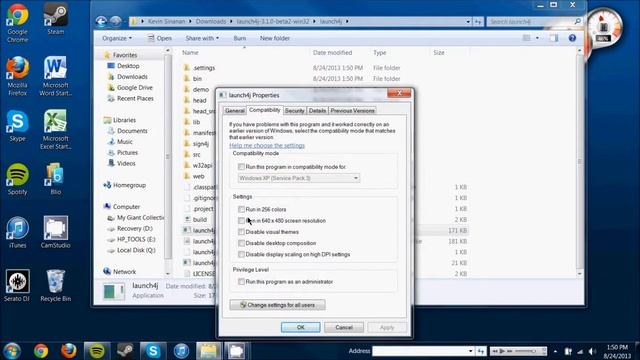Switch to the Details tab
Screen dimensions: 640x360
pos(317,111)
